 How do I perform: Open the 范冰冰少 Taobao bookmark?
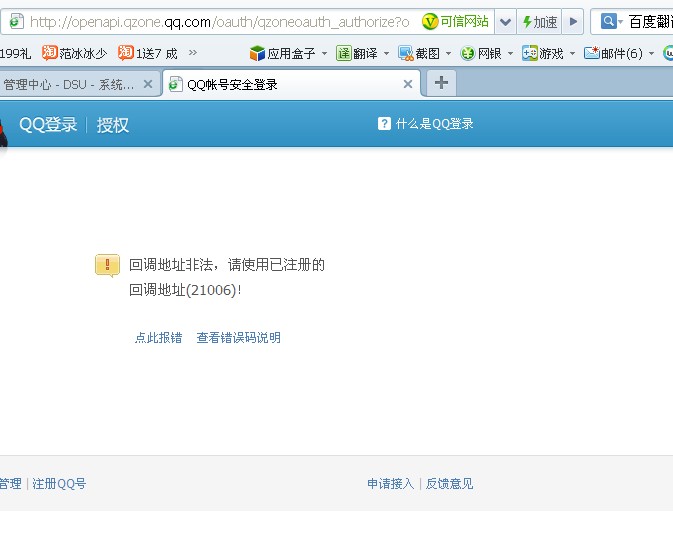(x=75, y=53)
